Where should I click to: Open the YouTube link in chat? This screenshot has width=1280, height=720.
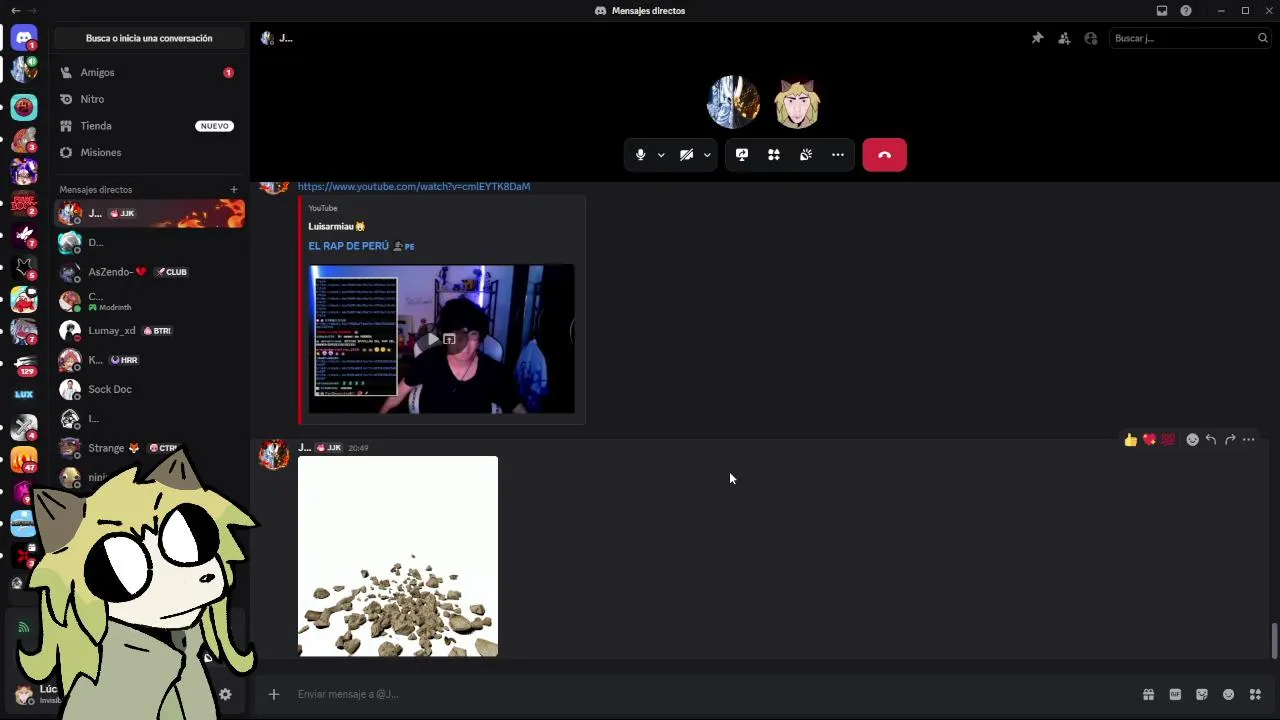click(x=414, y=186)
